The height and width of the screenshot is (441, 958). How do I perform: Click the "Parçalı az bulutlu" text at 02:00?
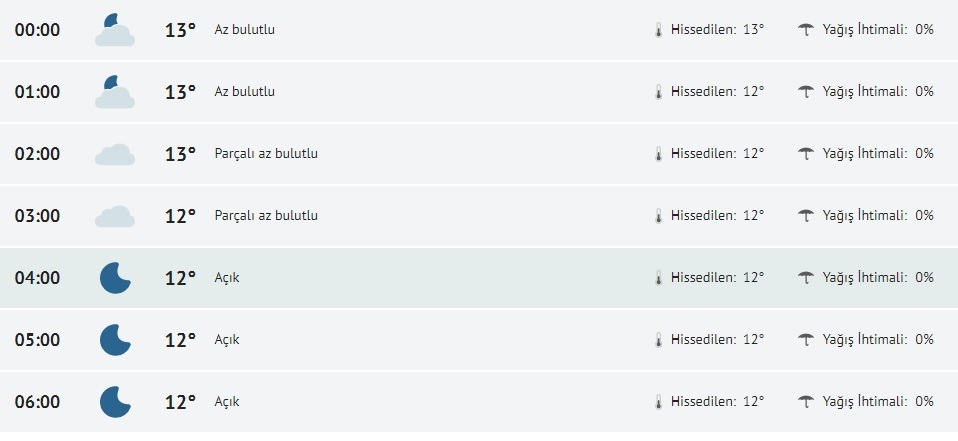(266, 154)
